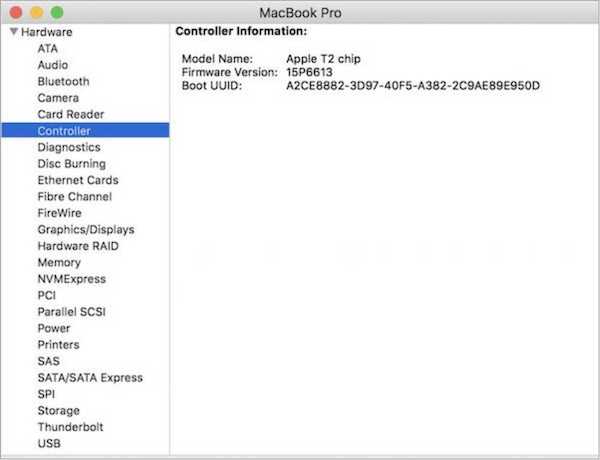Viewport: 600px width, 460px height.
Task: Click the MacBook Pro window title
Action: [300, 13]
